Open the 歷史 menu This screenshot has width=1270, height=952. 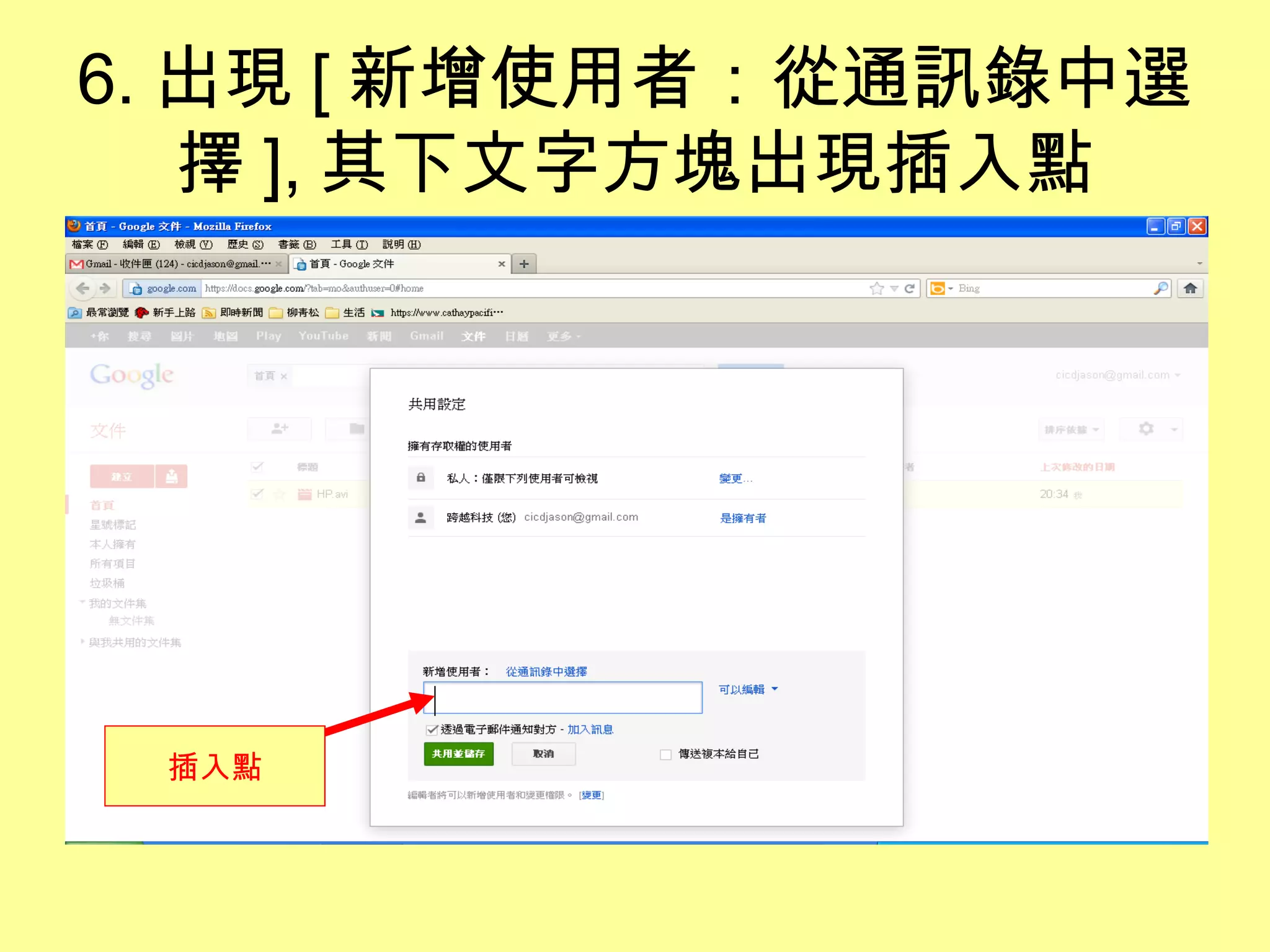pos(245,244)
